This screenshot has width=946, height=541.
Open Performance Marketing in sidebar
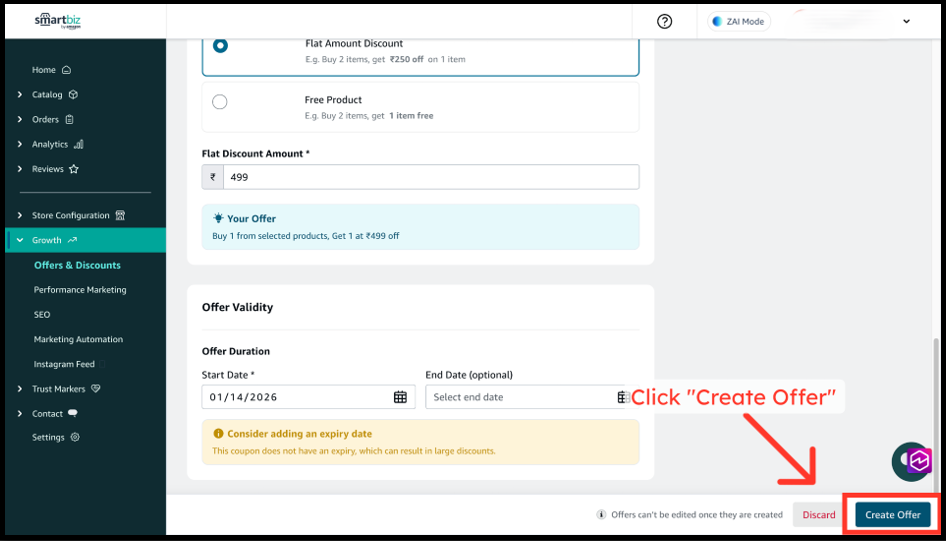pos(80,290)
